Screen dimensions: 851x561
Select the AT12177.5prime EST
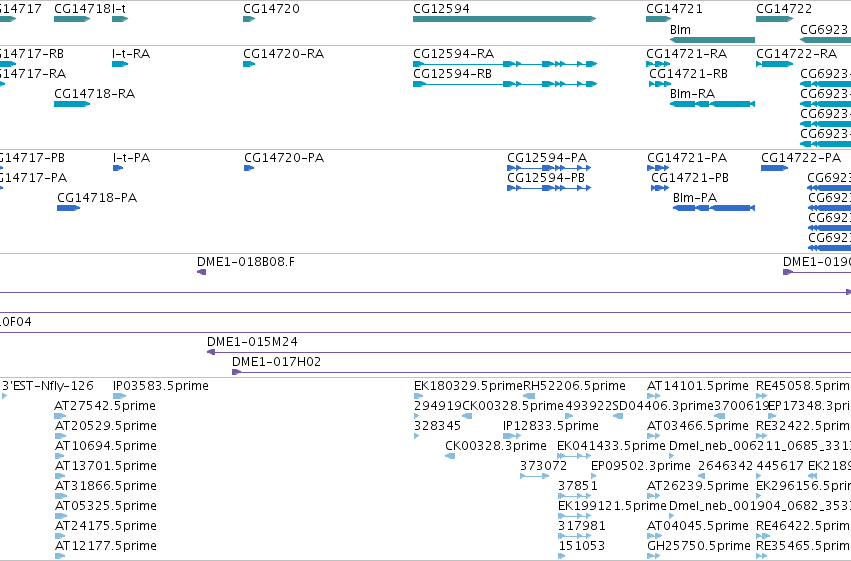coord(60,556)
